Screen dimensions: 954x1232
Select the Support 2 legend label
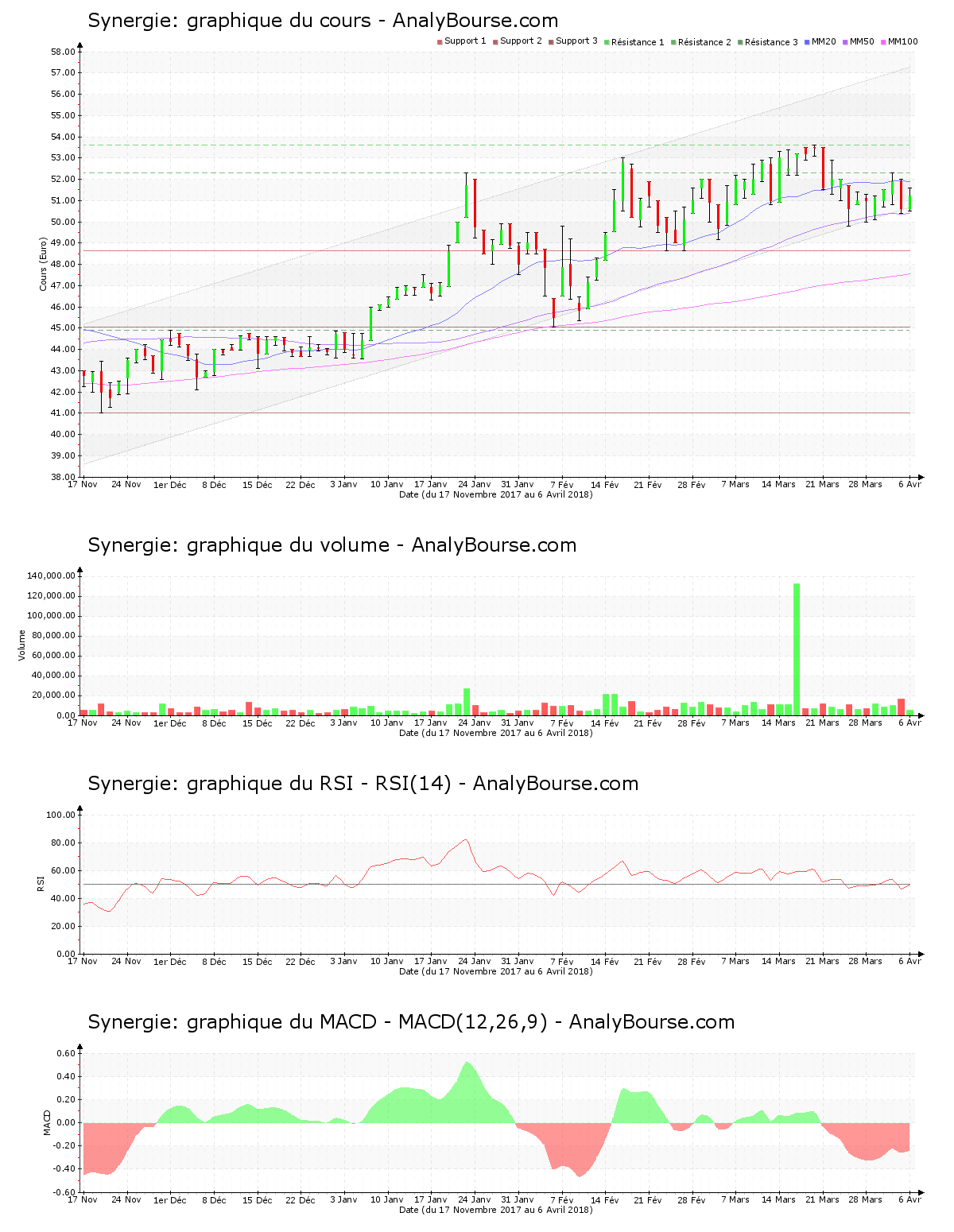(x=521, y=41)
